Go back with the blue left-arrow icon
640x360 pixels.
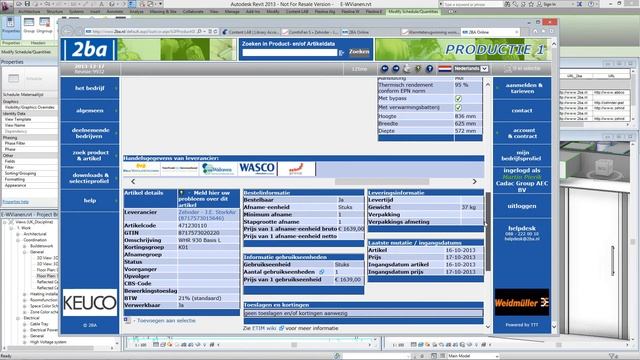coord(384,69)
